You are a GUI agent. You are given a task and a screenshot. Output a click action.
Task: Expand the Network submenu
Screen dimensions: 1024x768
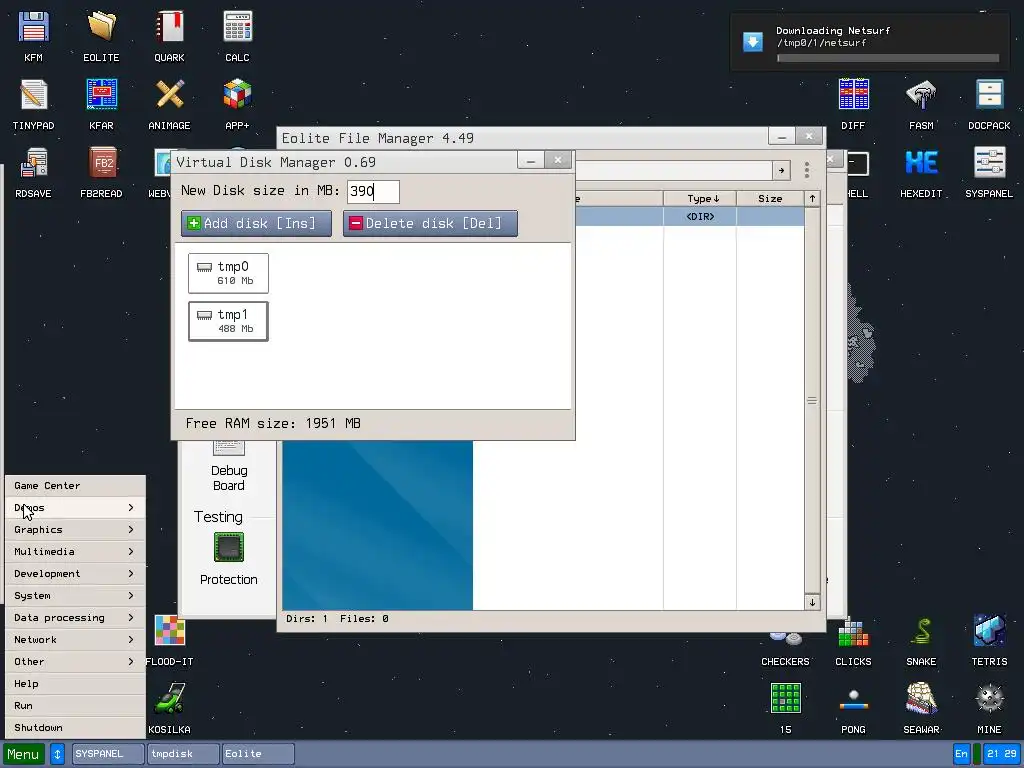coord(75,640)
